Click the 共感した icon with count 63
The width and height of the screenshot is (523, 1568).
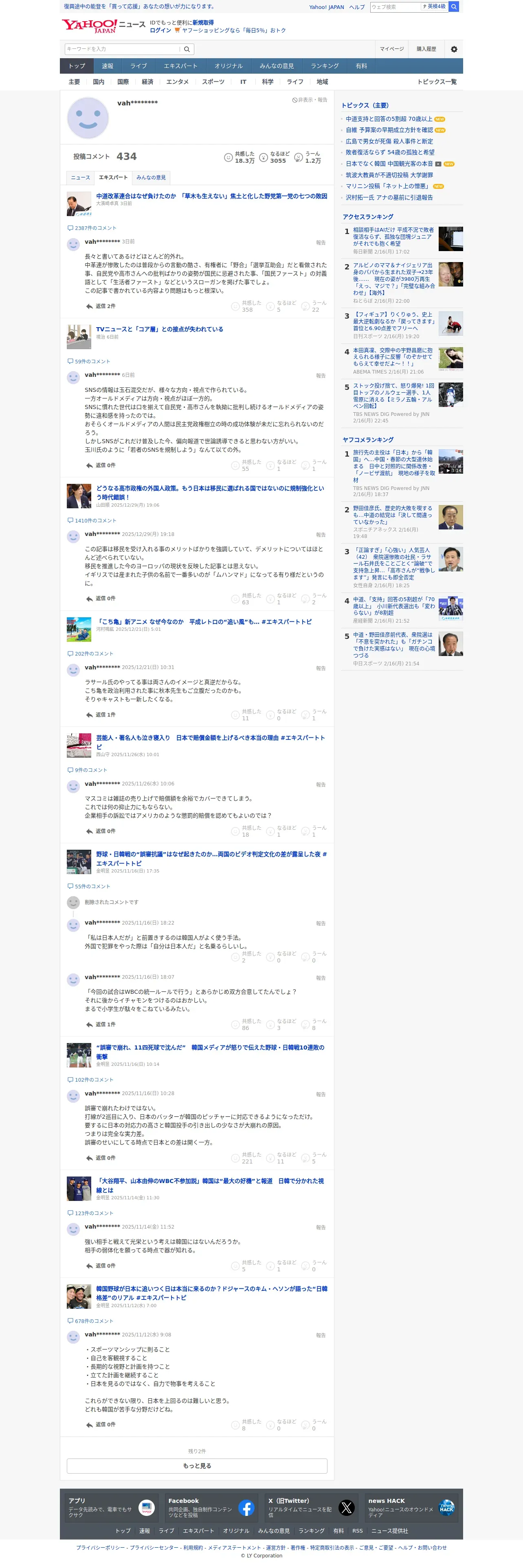[x=235, y=599]
